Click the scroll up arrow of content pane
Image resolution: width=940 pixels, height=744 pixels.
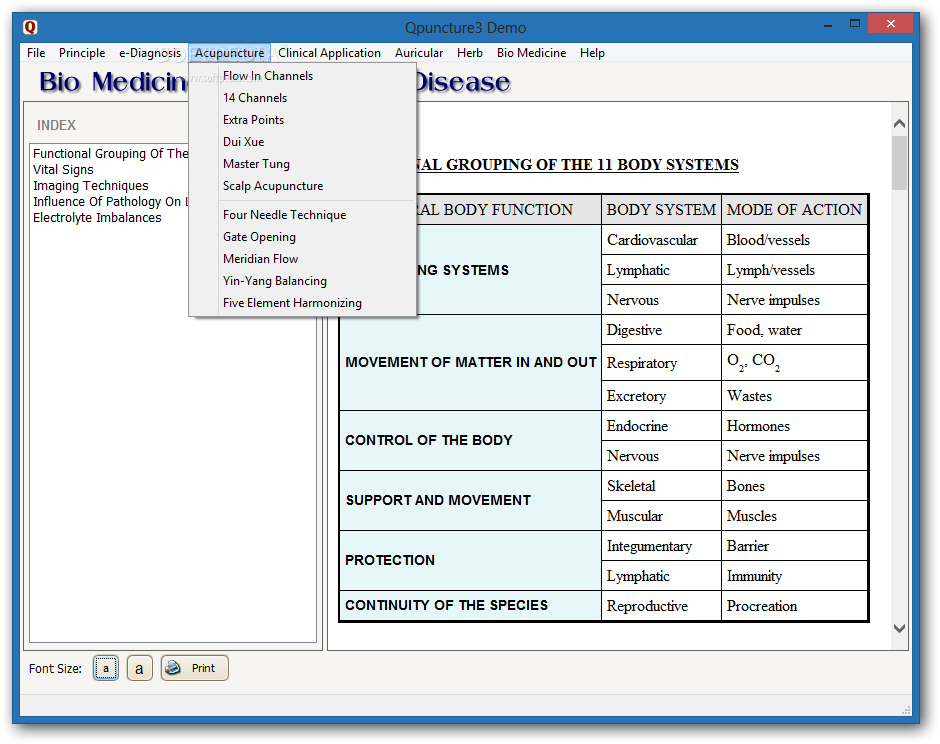[899, 124]
